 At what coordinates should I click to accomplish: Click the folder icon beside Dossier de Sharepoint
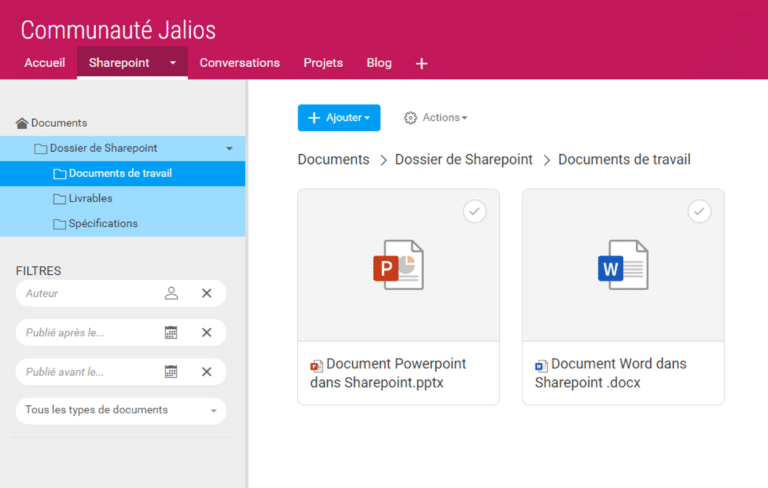coord(40,148)
